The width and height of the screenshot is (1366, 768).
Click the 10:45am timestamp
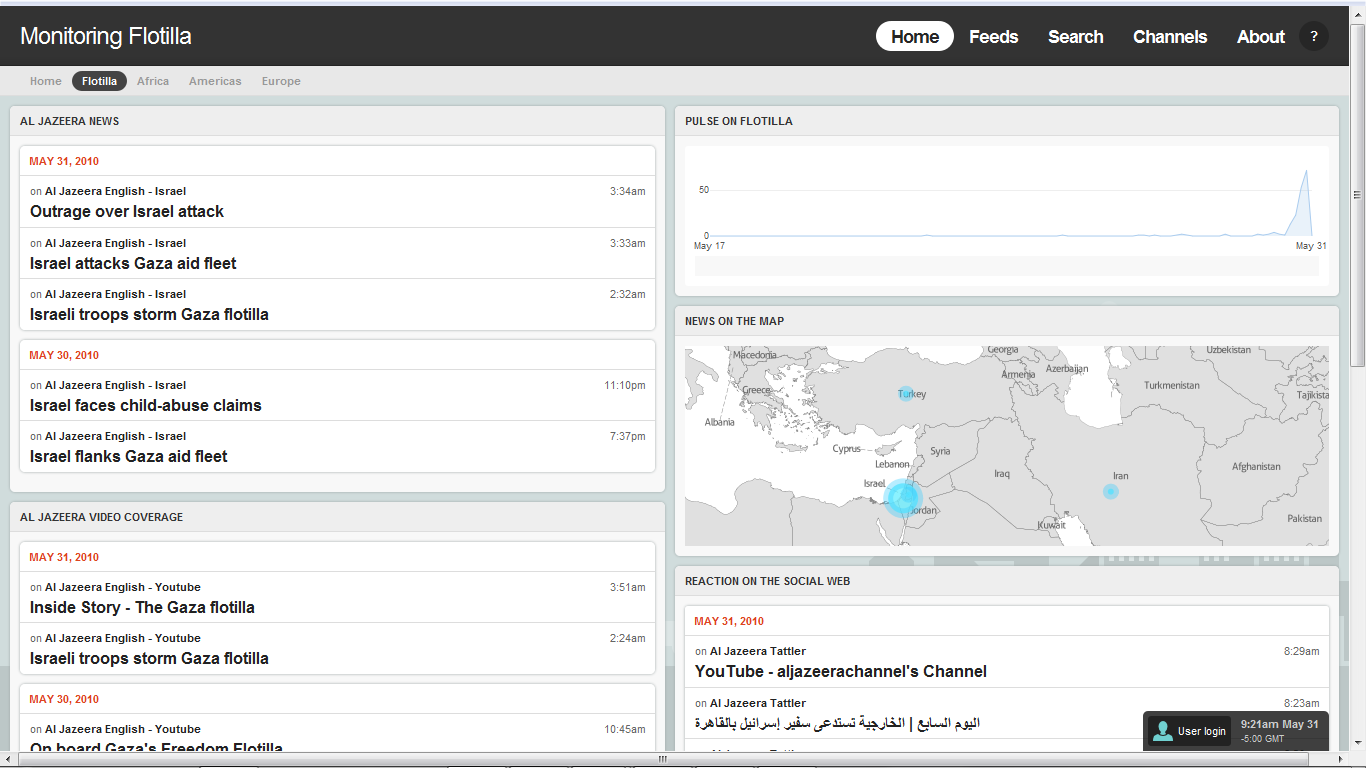pyautogui.click(x=625, y=729)
